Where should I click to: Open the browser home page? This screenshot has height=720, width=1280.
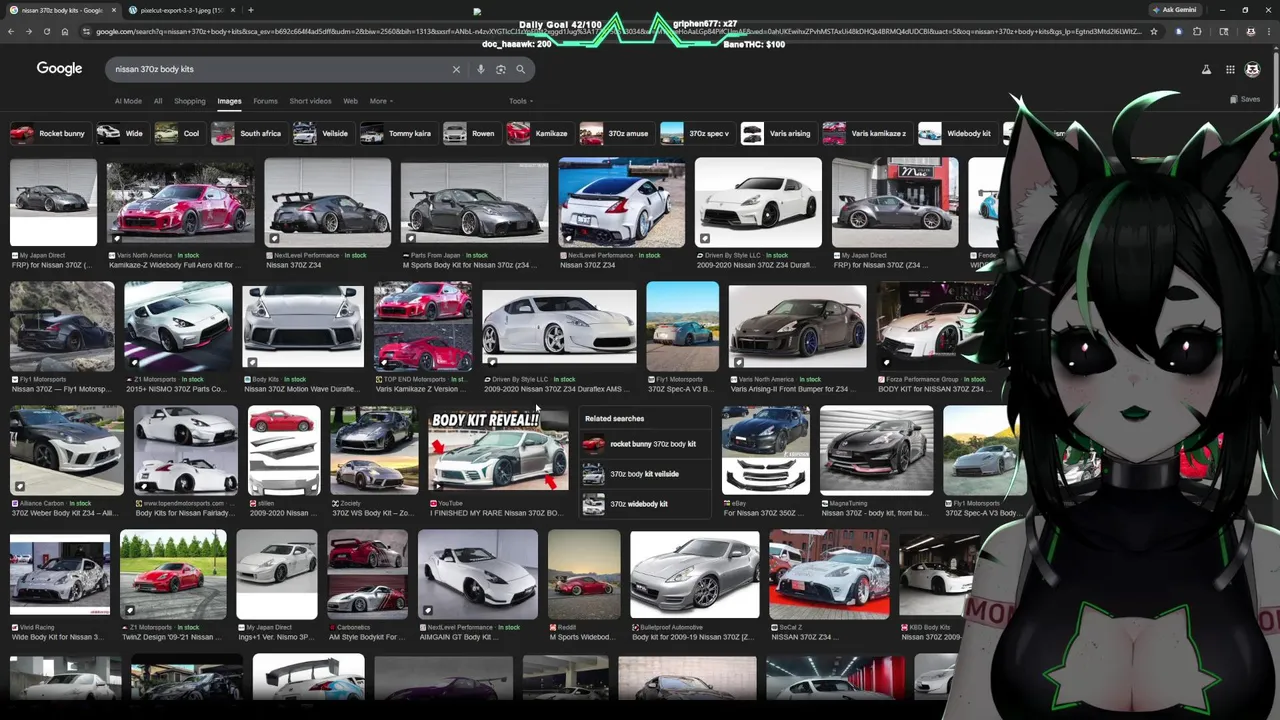(x=65, y=31)
